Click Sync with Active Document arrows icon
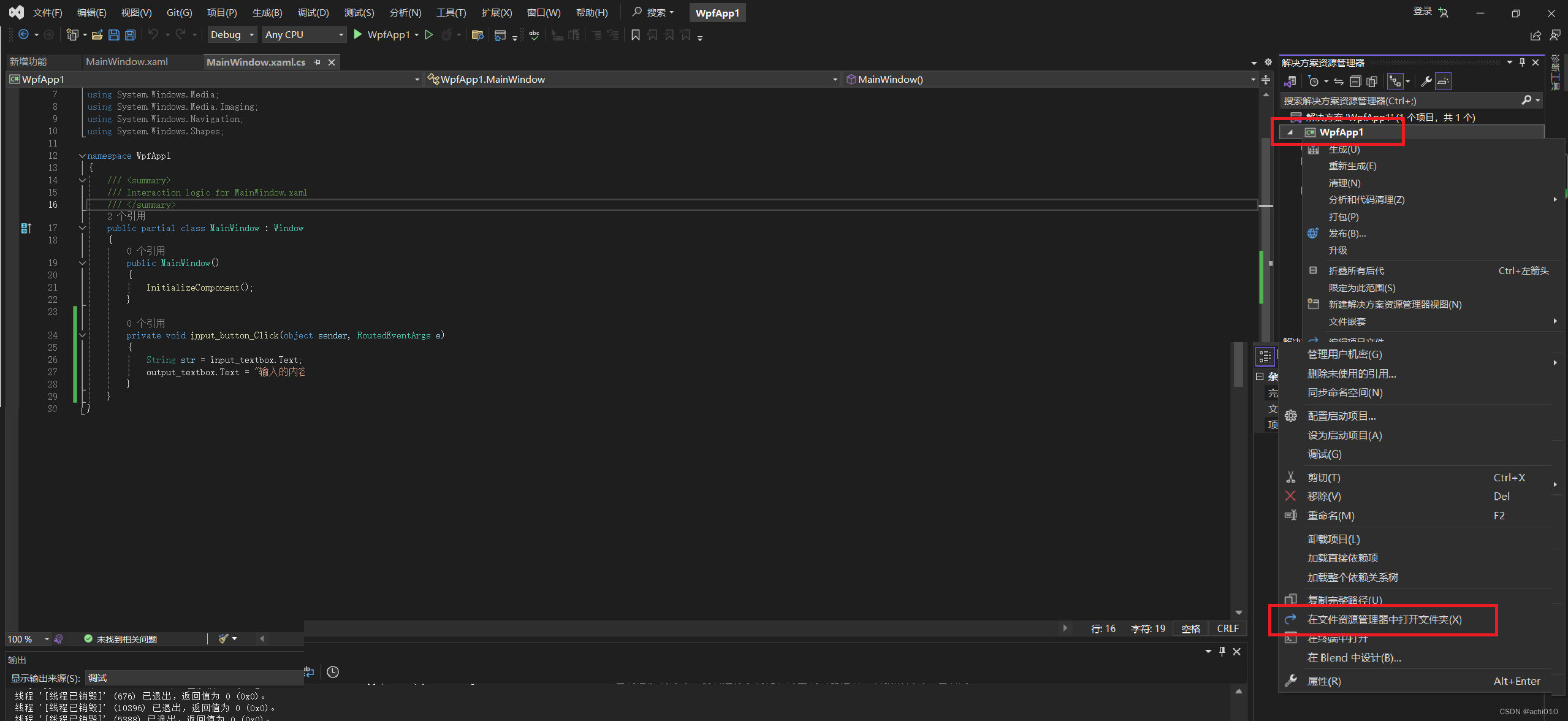 [1339, 82]
